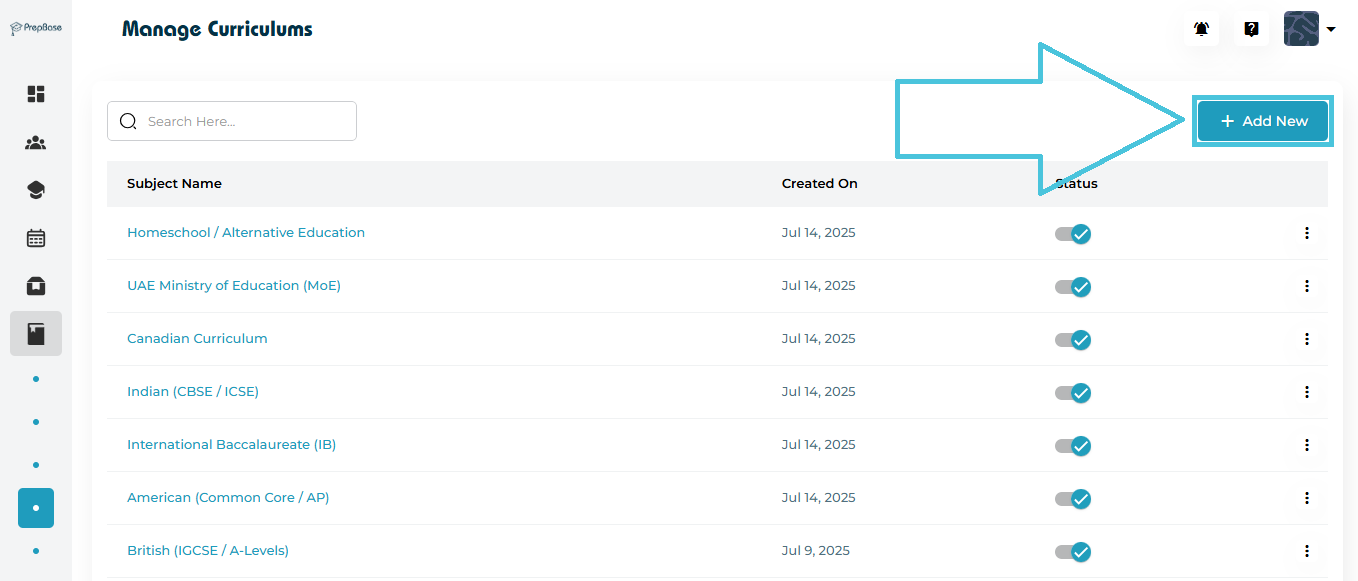Open the calendar icon in sidebar
The height and width of the screenshot is (581, 1358).
(36, 238)
